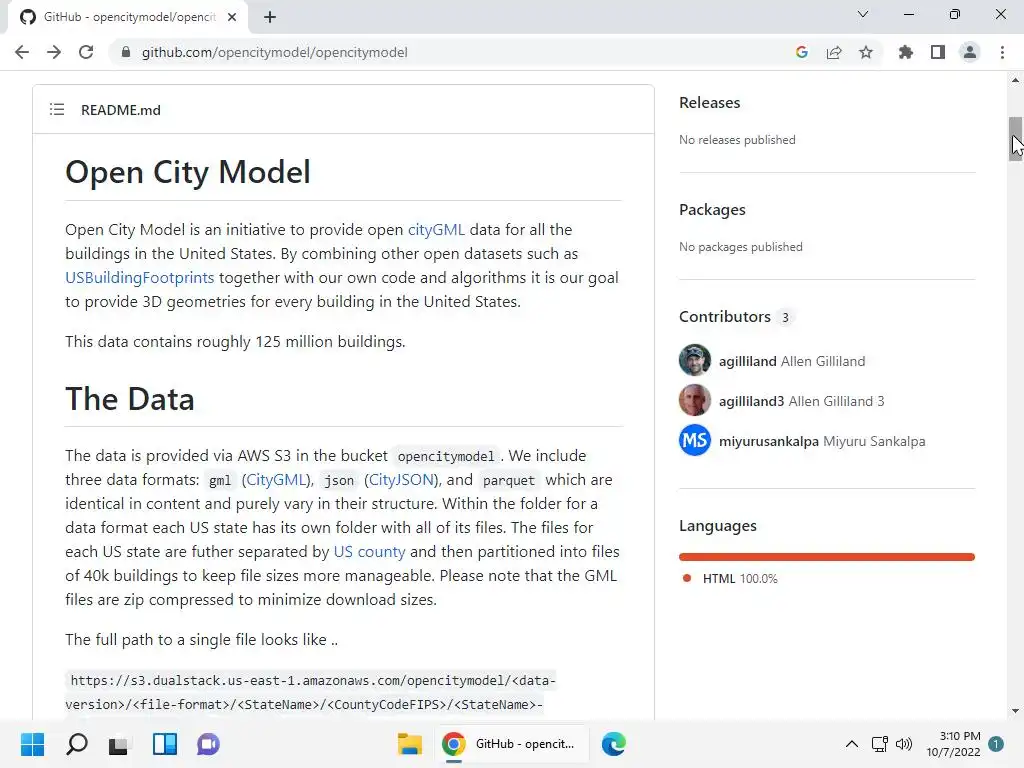Click the Open City Model heading
1024x768 pixels.
point(188,172)
